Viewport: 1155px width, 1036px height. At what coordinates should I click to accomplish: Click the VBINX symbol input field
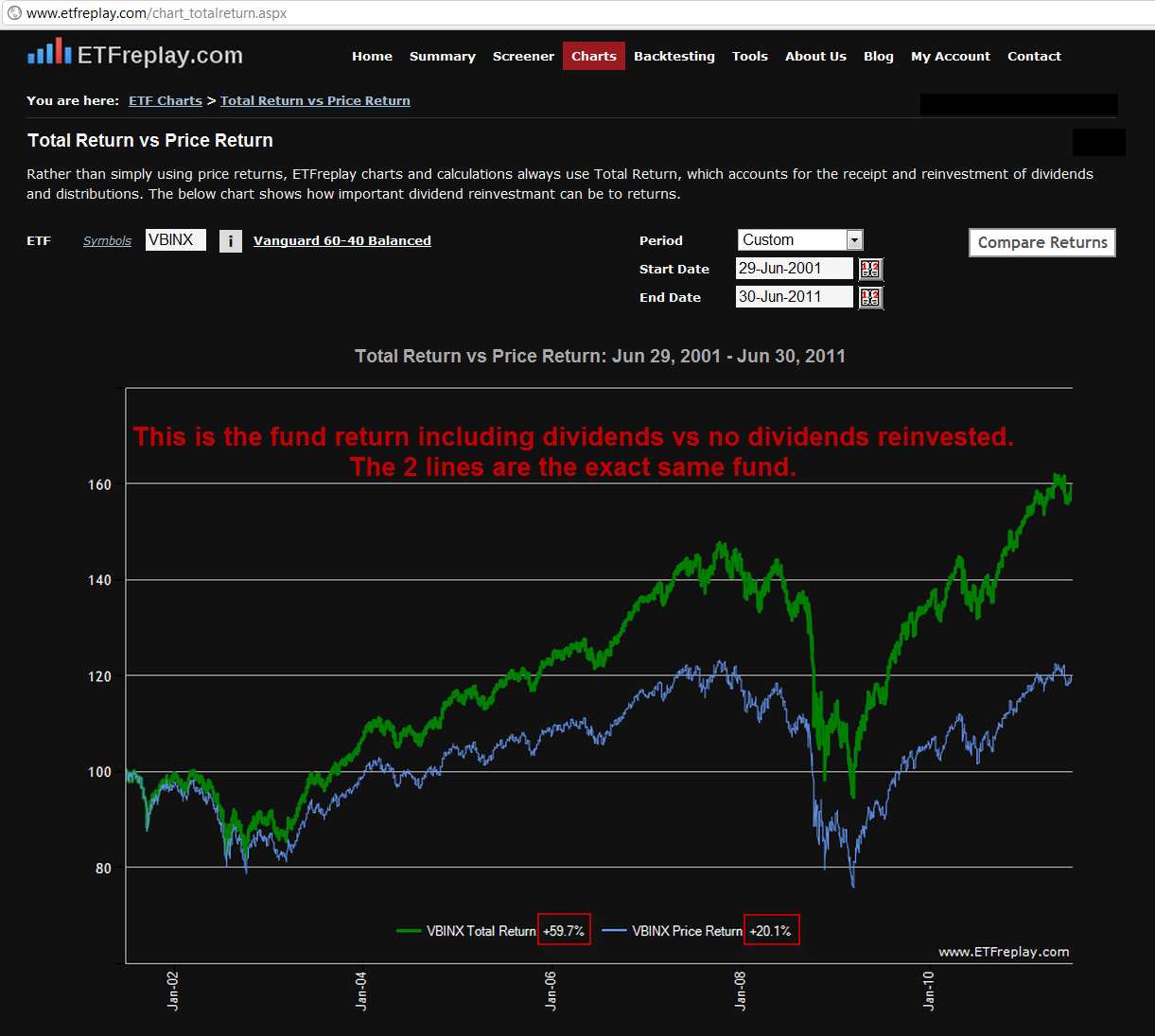click(x=176, y=240)
